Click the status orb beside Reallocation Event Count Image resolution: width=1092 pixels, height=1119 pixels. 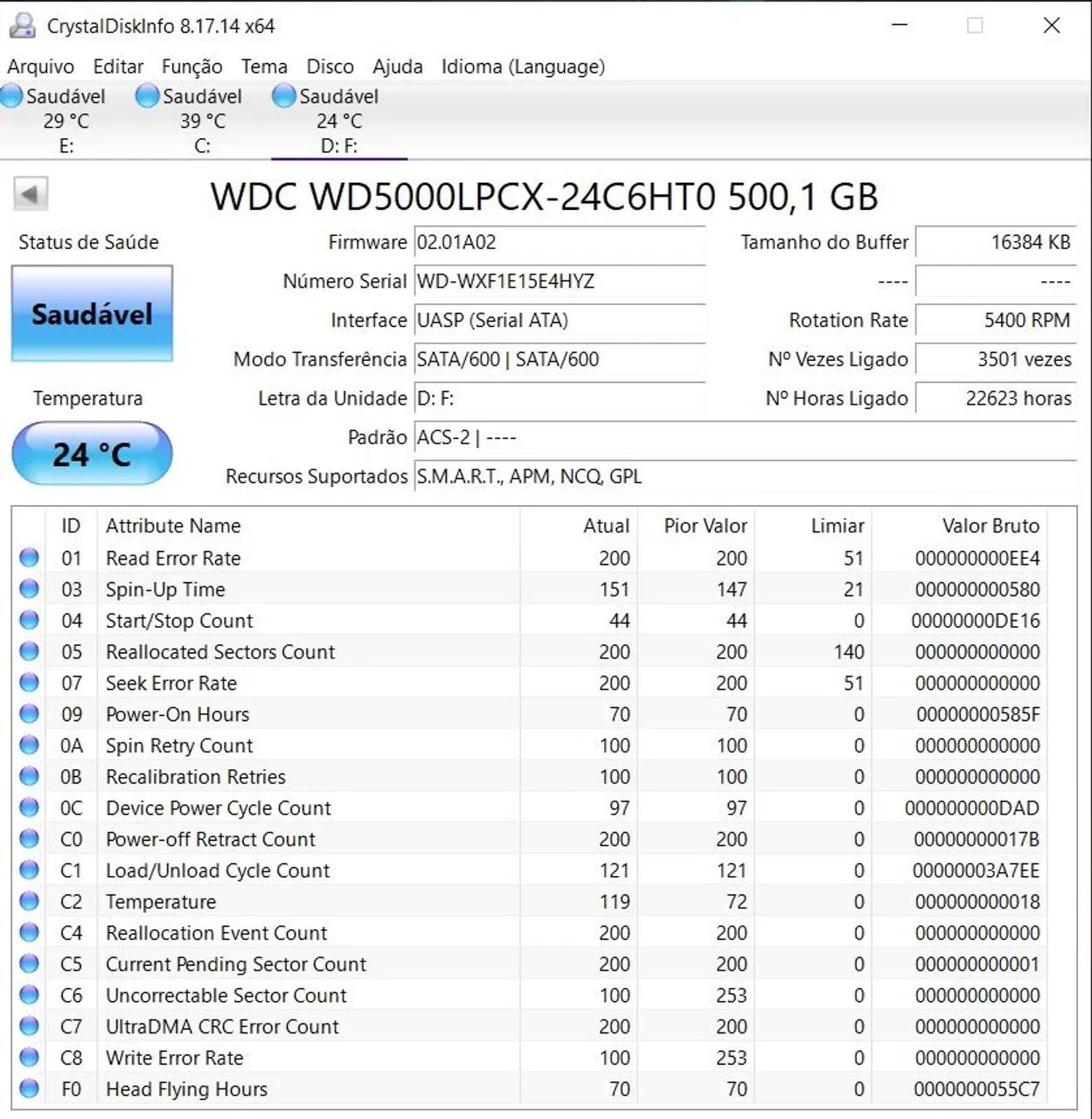click(x=29, y=933)
